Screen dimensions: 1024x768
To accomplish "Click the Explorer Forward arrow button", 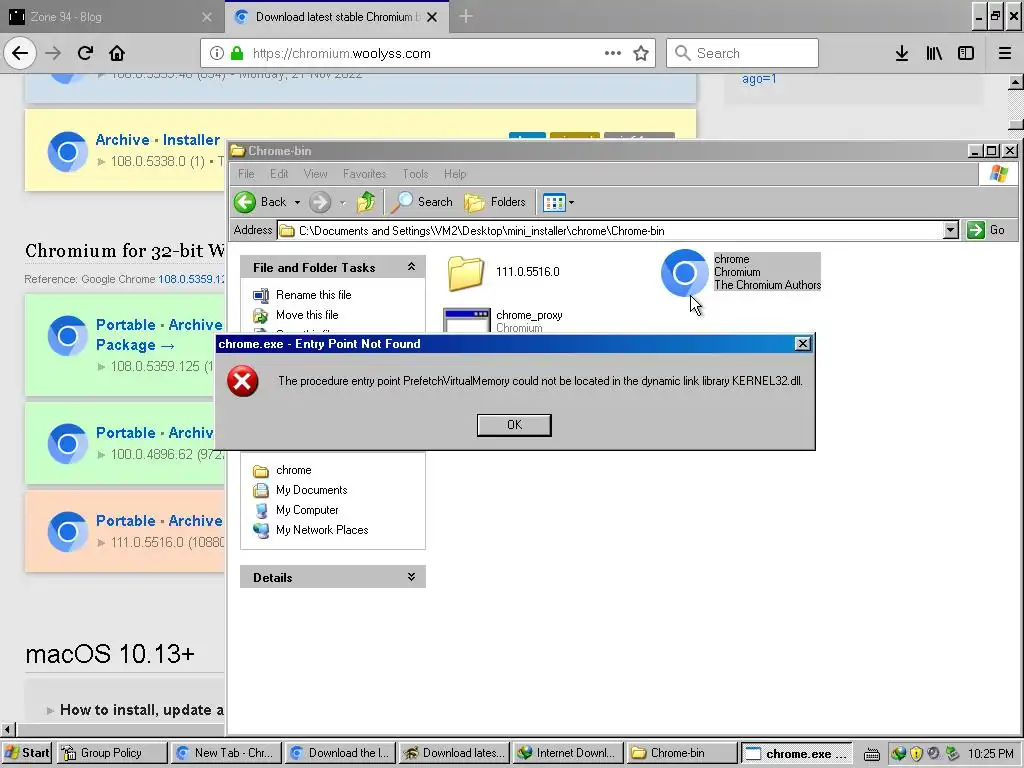I will coord(320,202).
